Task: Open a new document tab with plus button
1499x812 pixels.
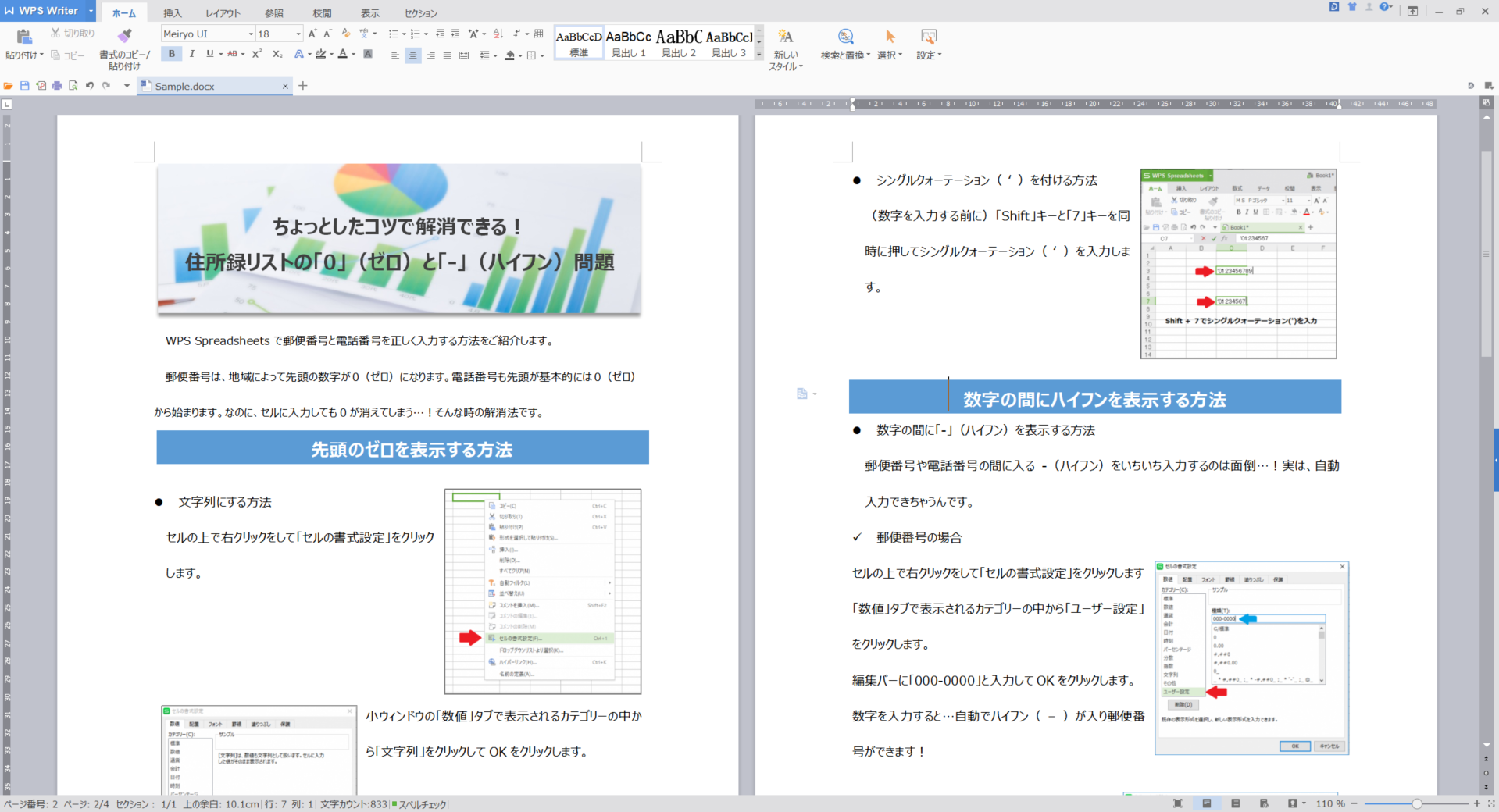Action: (x=303, y=86)
